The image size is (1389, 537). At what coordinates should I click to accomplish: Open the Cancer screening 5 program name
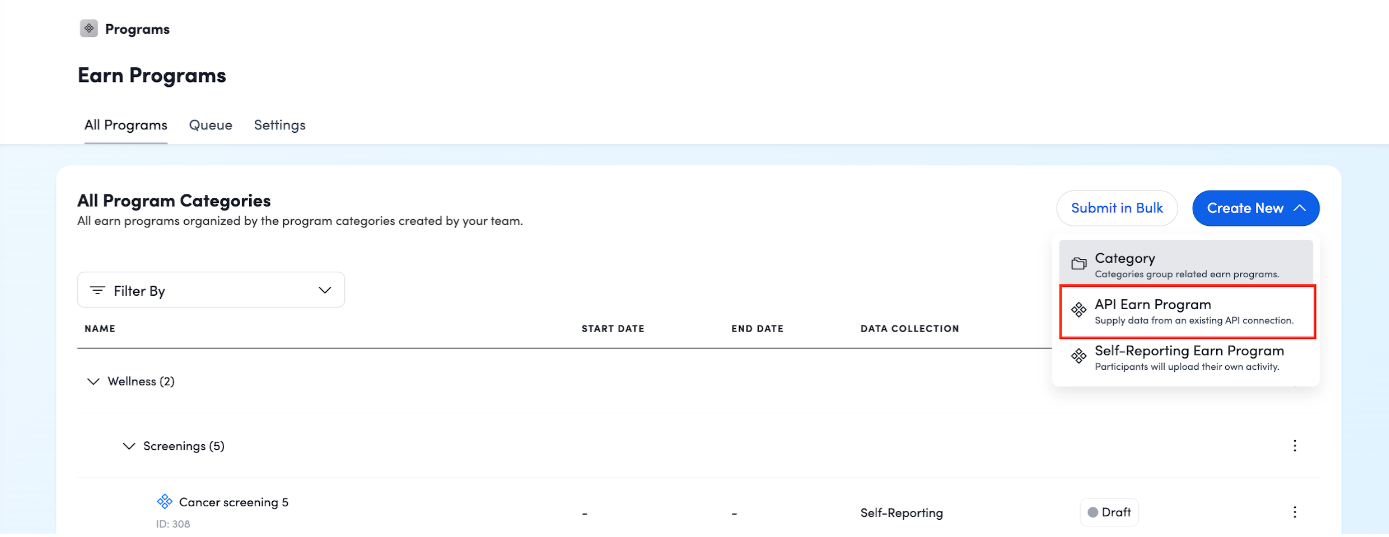(233, 502)
